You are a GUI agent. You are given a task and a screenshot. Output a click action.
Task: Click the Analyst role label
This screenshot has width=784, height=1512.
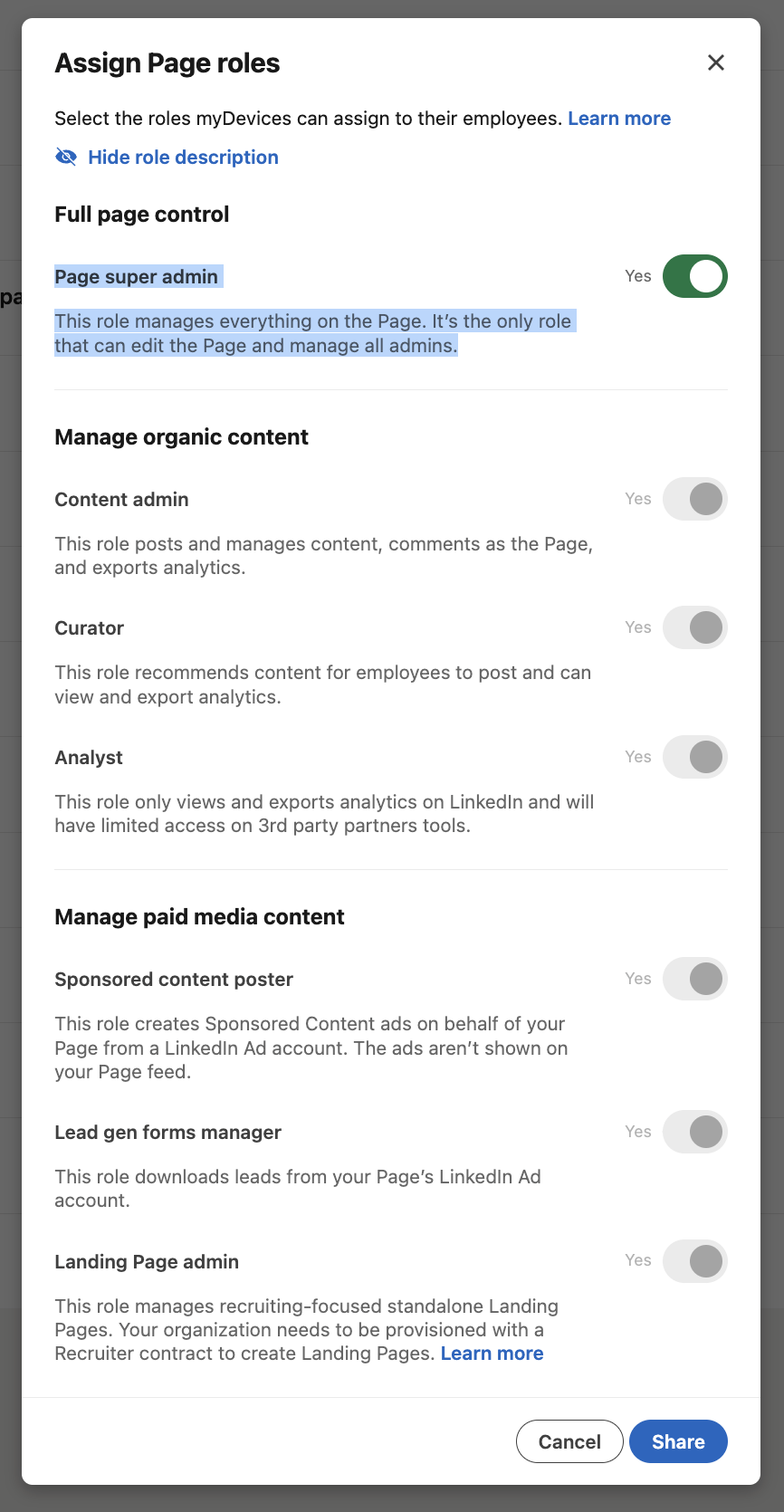[89, 758]
